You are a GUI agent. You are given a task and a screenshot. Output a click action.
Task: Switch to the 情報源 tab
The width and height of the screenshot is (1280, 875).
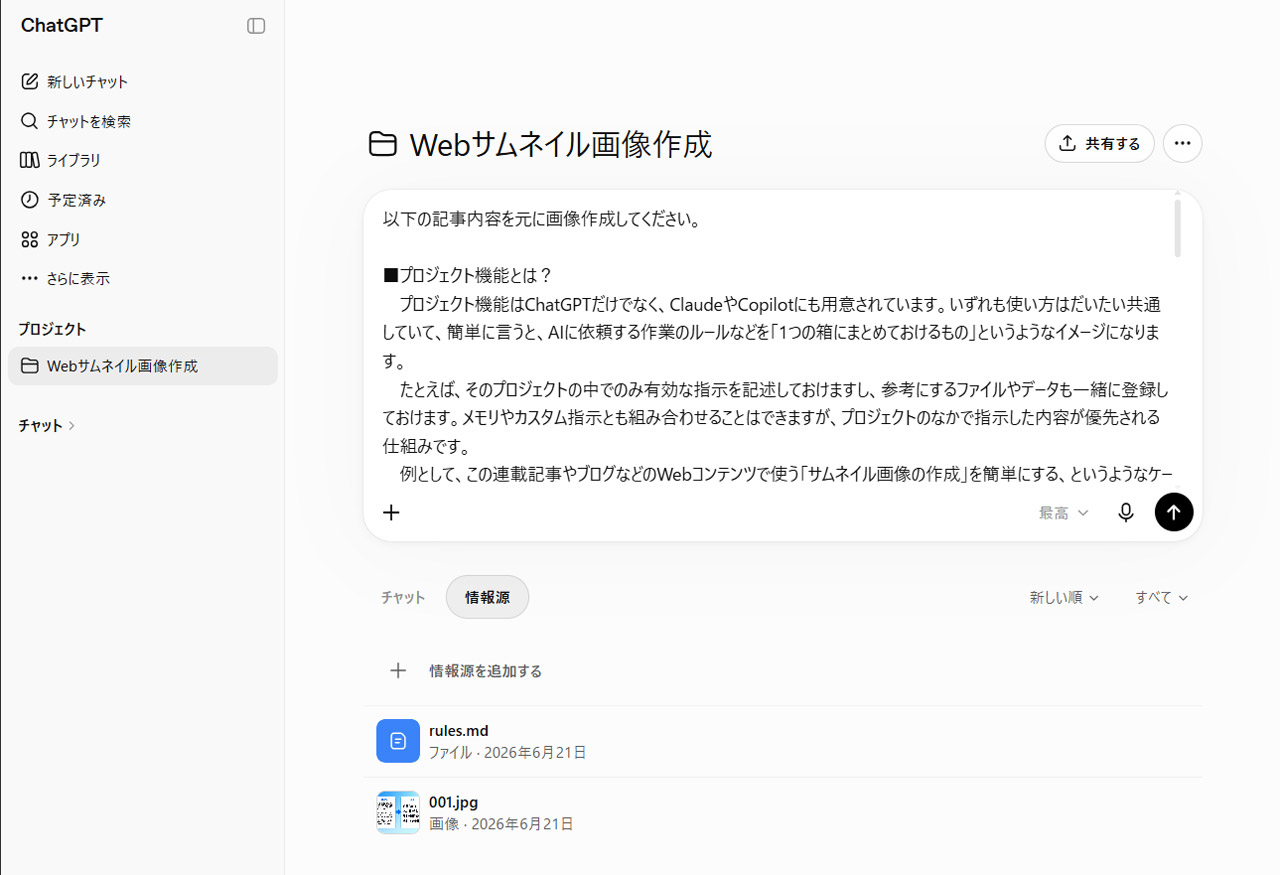487,597
